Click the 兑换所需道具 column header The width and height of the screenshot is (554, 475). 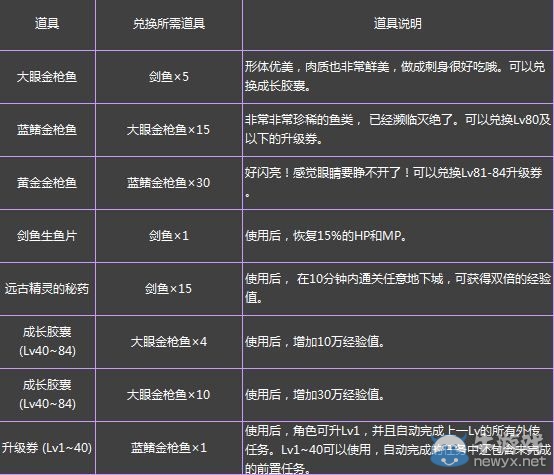point(169,24)
